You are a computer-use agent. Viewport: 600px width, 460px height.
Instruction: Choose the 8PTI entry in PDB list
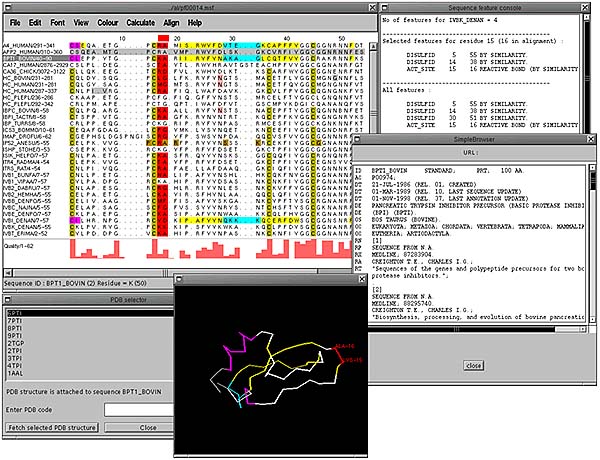(14, 327)
